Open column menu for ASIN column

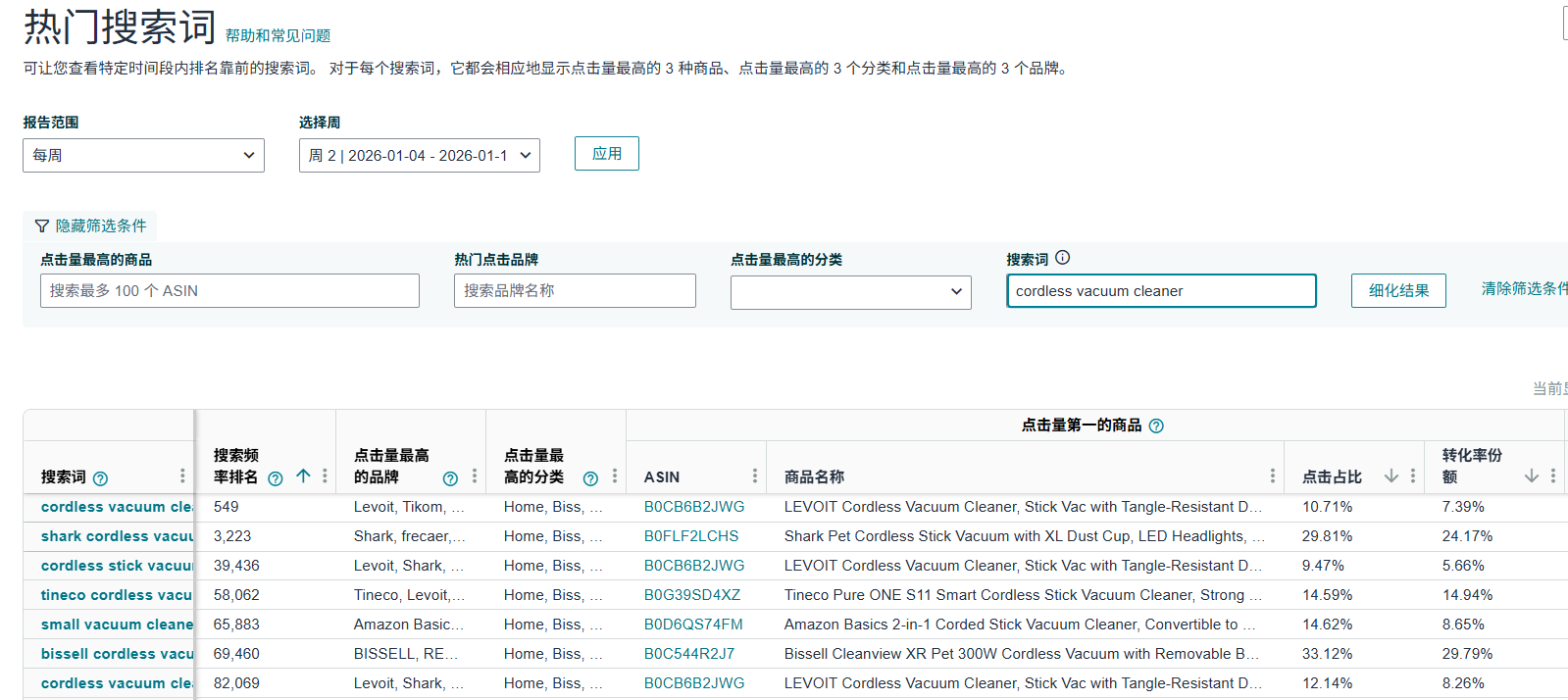754,476
